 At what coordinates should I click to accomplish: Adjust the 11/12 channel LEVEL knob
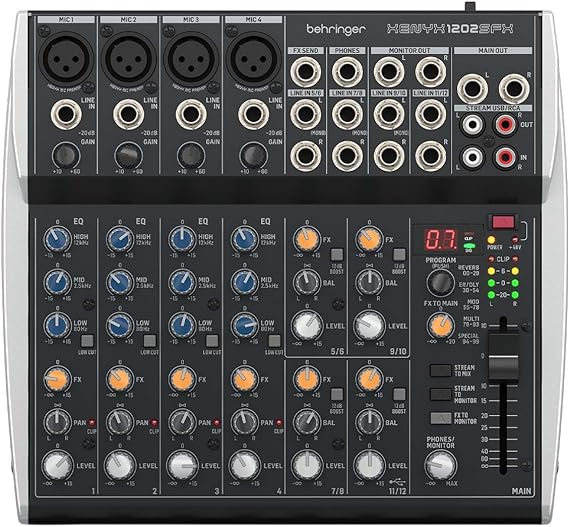coord(369,465)
